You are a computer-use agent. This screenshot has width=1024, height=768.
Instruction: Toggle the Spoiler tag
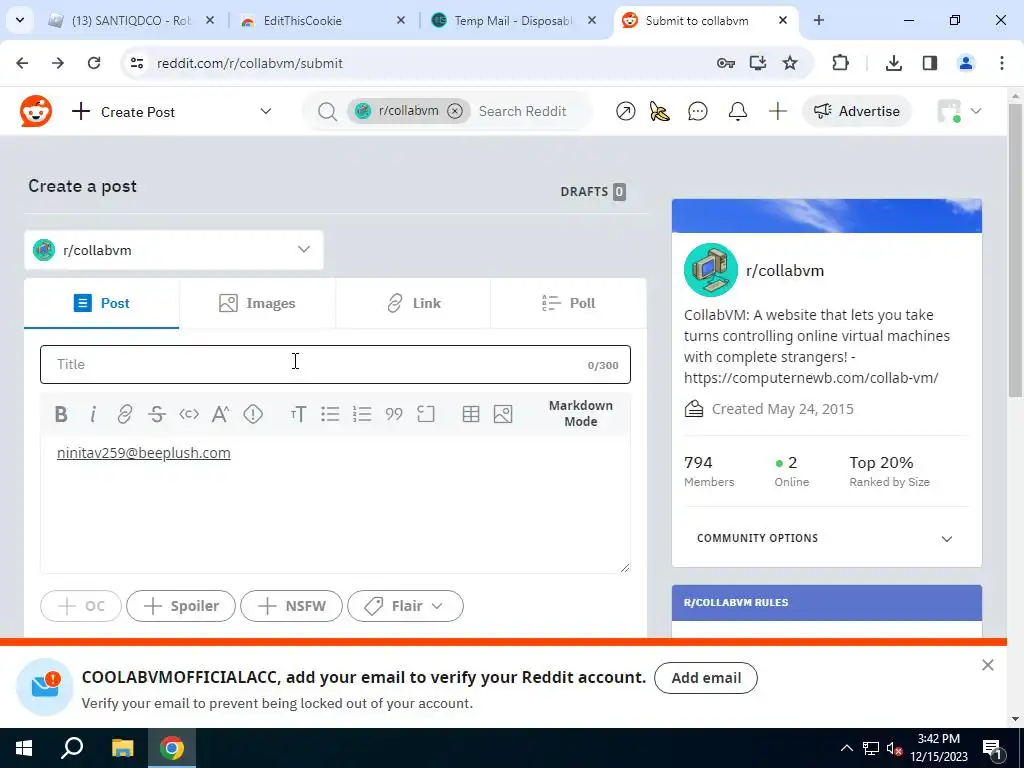[x=181, y=606]
